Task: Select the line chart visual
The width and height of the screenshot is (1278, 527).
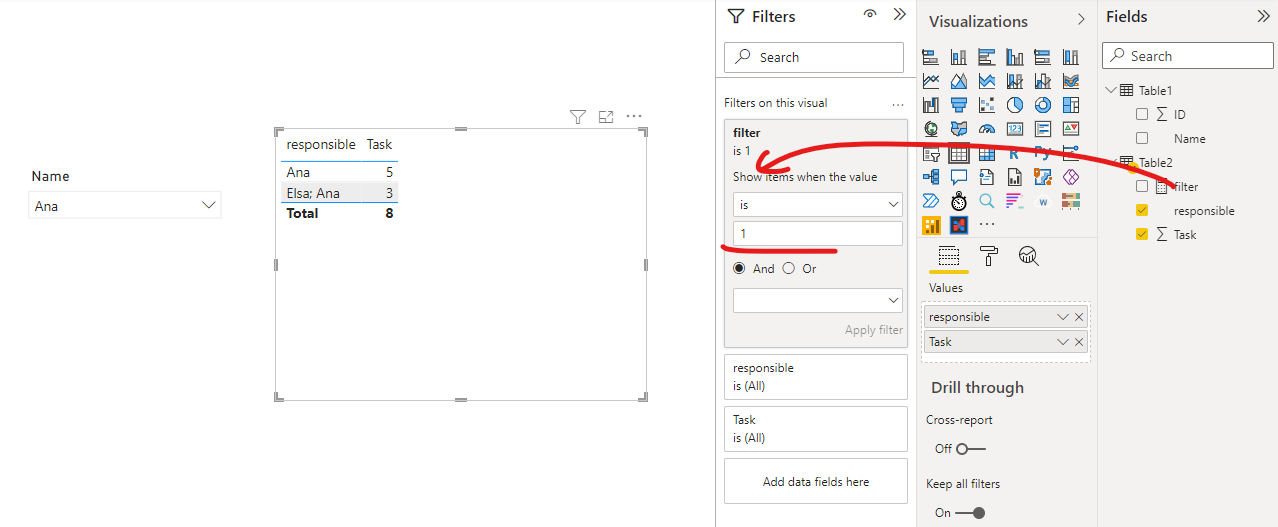Action: click(x=931, y=81)
